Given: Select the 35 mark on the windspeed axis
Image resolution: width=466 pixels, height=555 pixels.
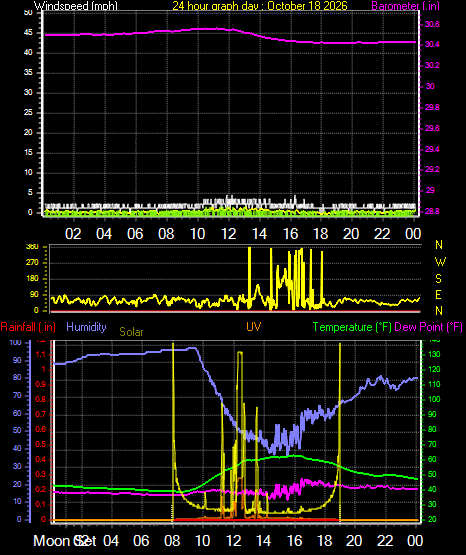Looking at the screenshot, I should pos(28,73).
